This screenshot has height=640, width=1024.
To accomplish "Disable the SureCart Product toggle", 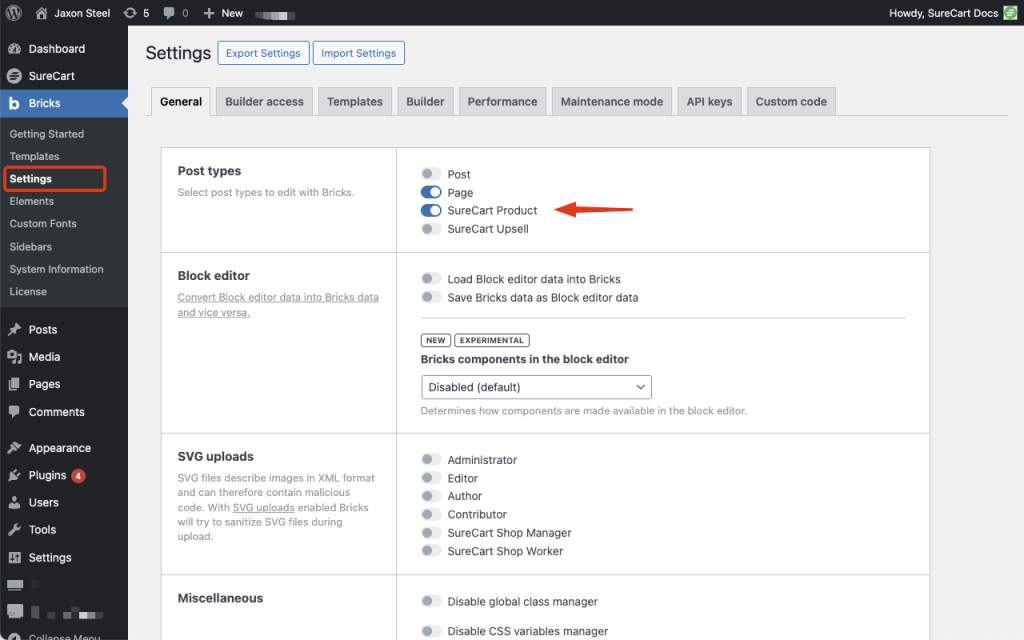I will 431,211.
